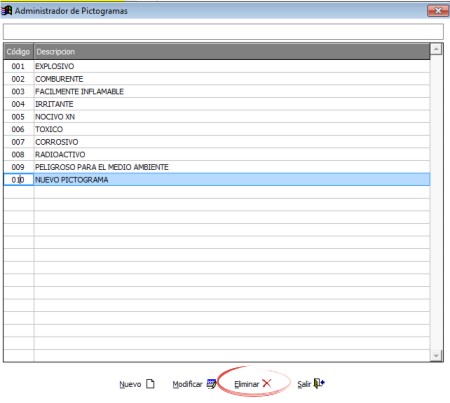Close the Administrador de Pictogramas window
The height and width of the screenshot is (403, 450).
pos(438,11)
